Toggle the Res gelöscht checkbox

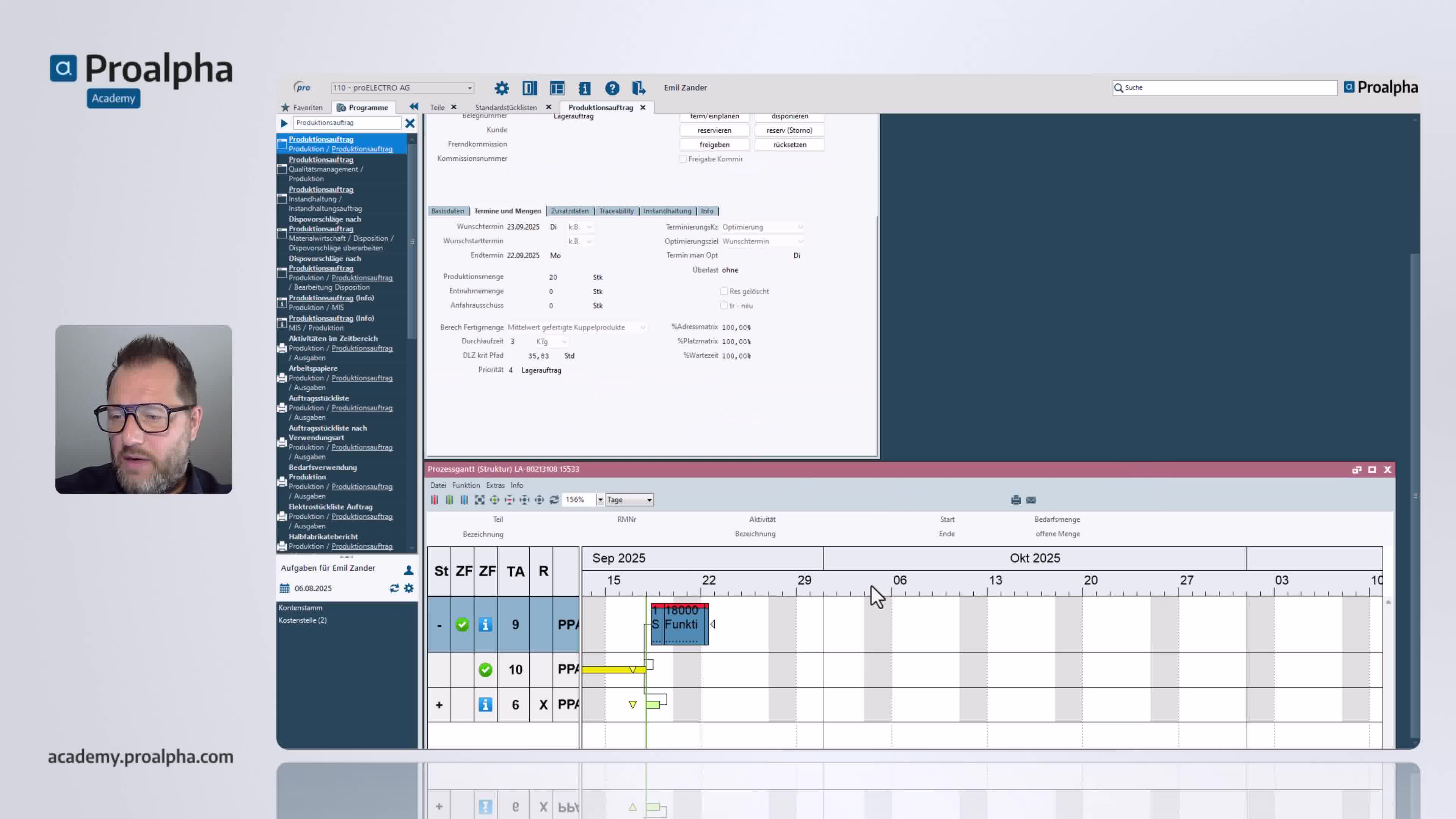coord(724,291)
